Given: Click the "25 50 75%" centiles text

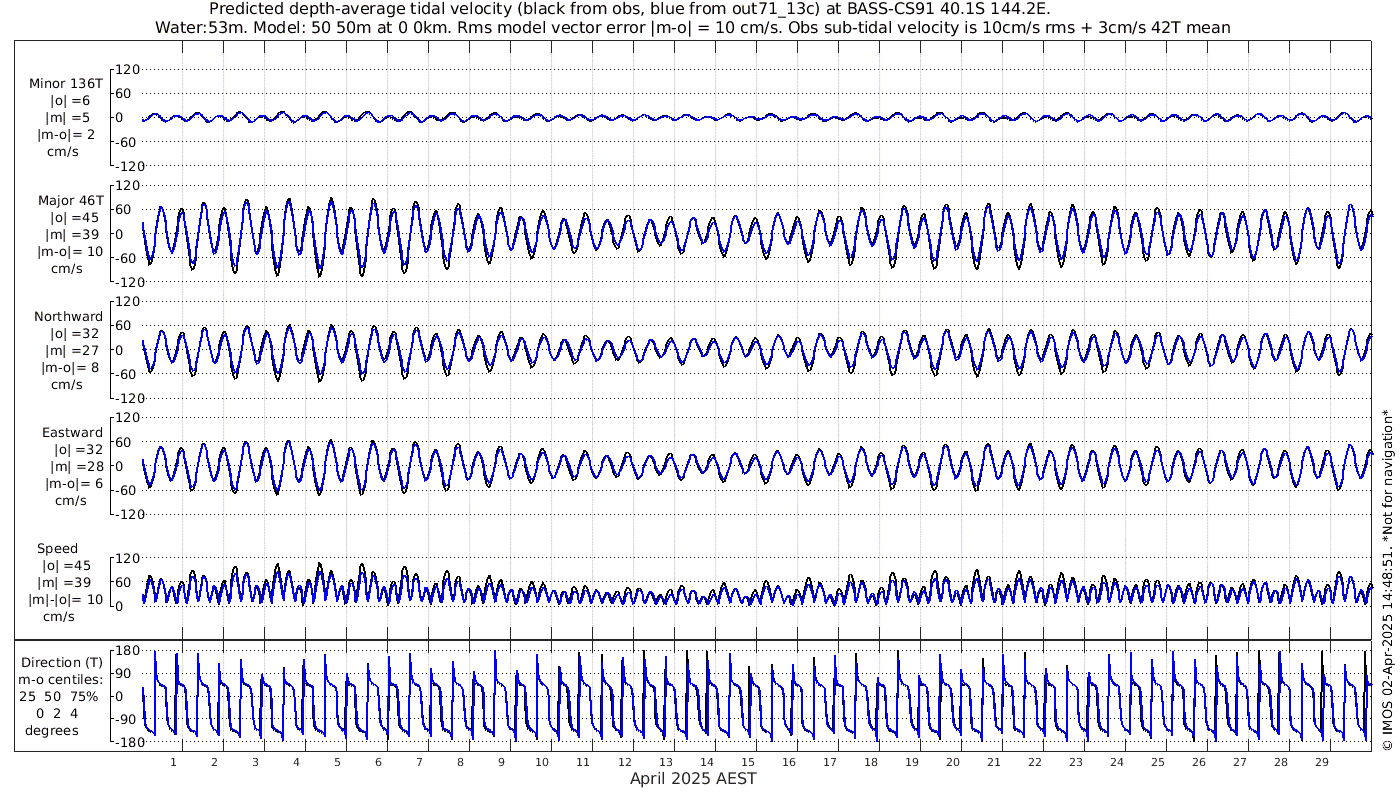Looking at the screenshot, I should coord(65,696).
